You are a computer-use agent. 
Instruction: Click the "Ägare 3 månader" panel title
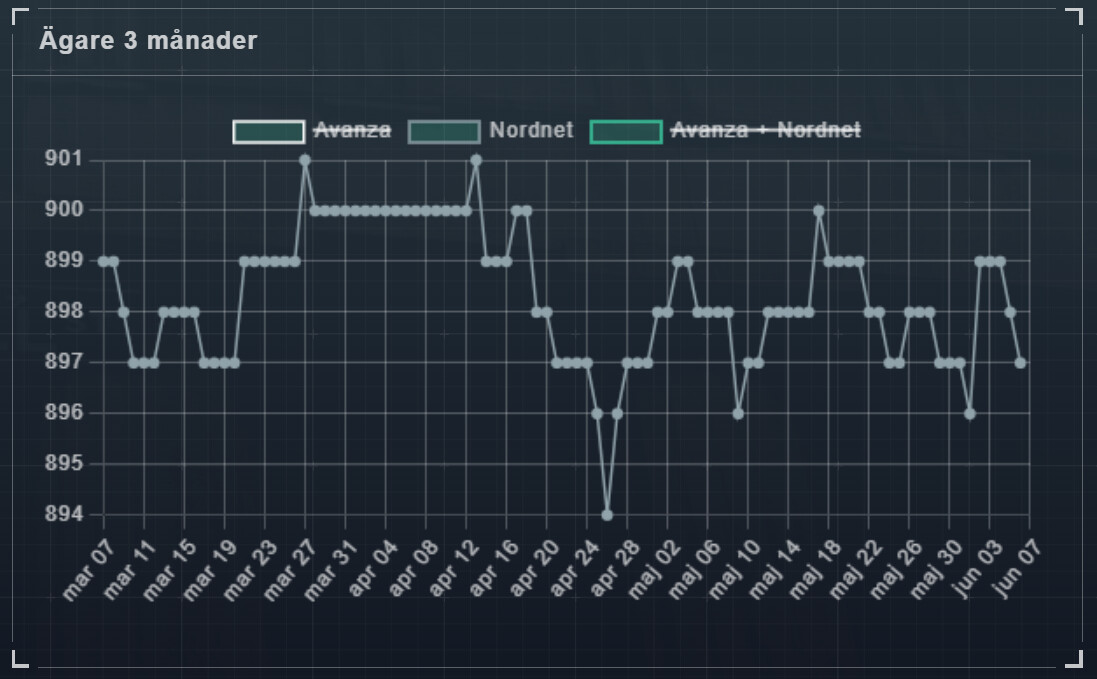148,41
